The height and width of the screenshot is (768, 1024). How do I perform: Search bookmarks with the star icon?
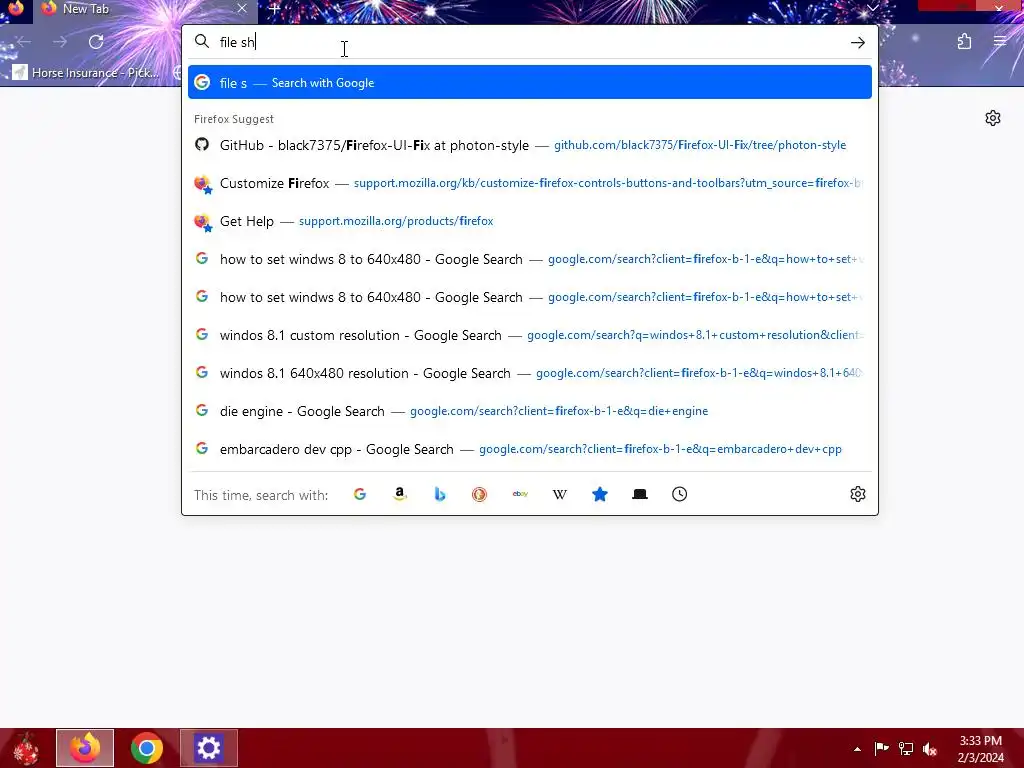click(600, 494)
